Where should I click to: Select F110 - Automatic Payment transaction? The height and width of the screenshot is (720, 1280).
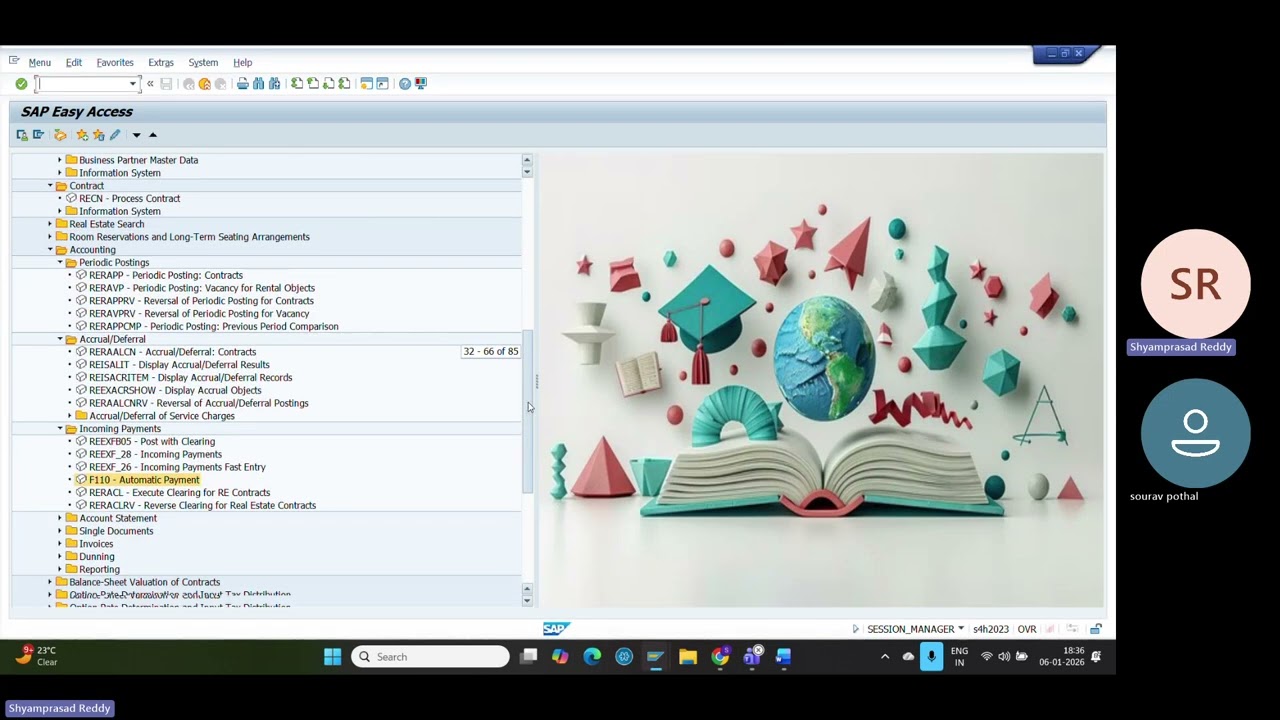[x=144, y=480]
